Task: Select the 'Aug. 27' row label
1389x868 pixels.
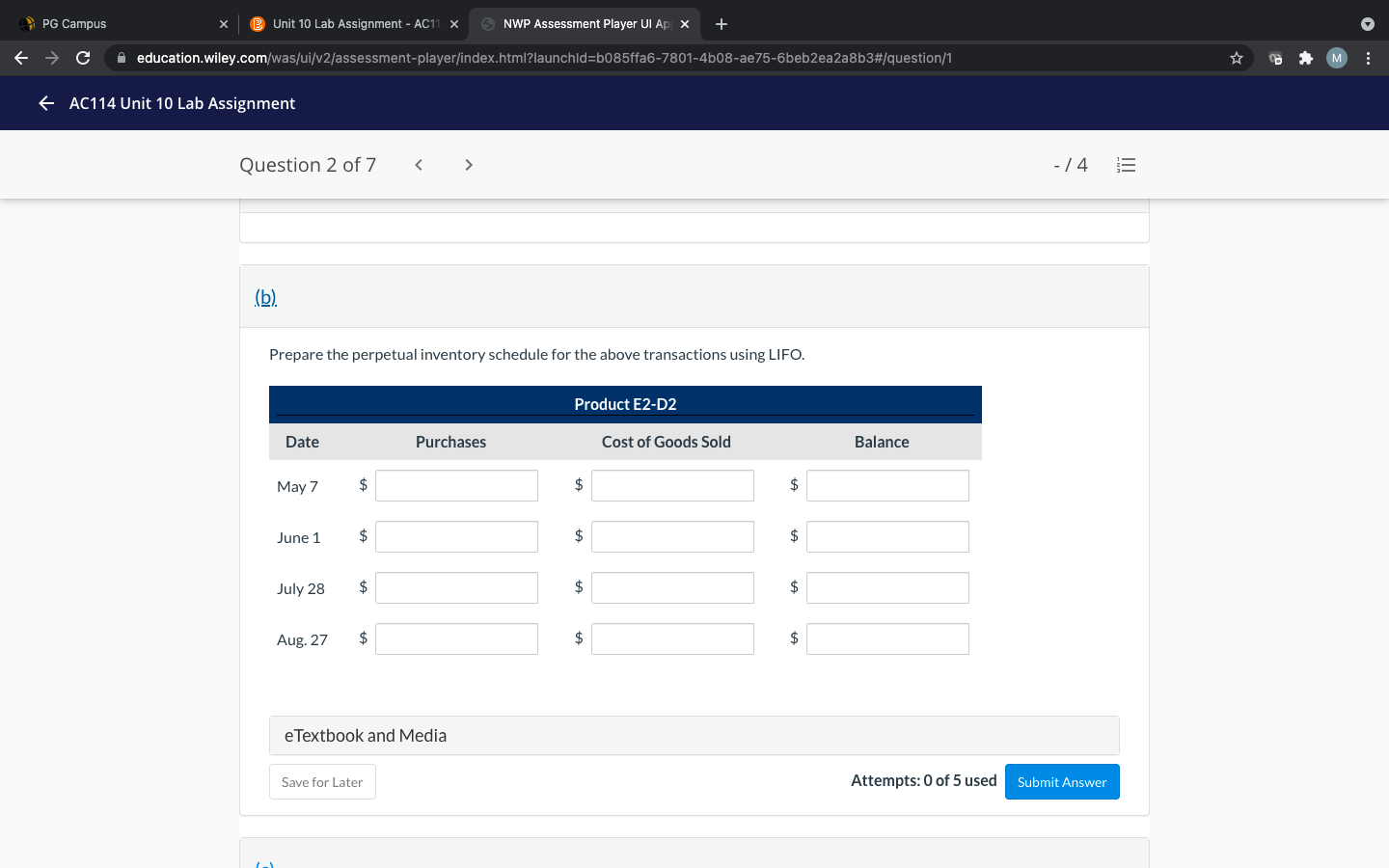Action: [x=302, y=640]
